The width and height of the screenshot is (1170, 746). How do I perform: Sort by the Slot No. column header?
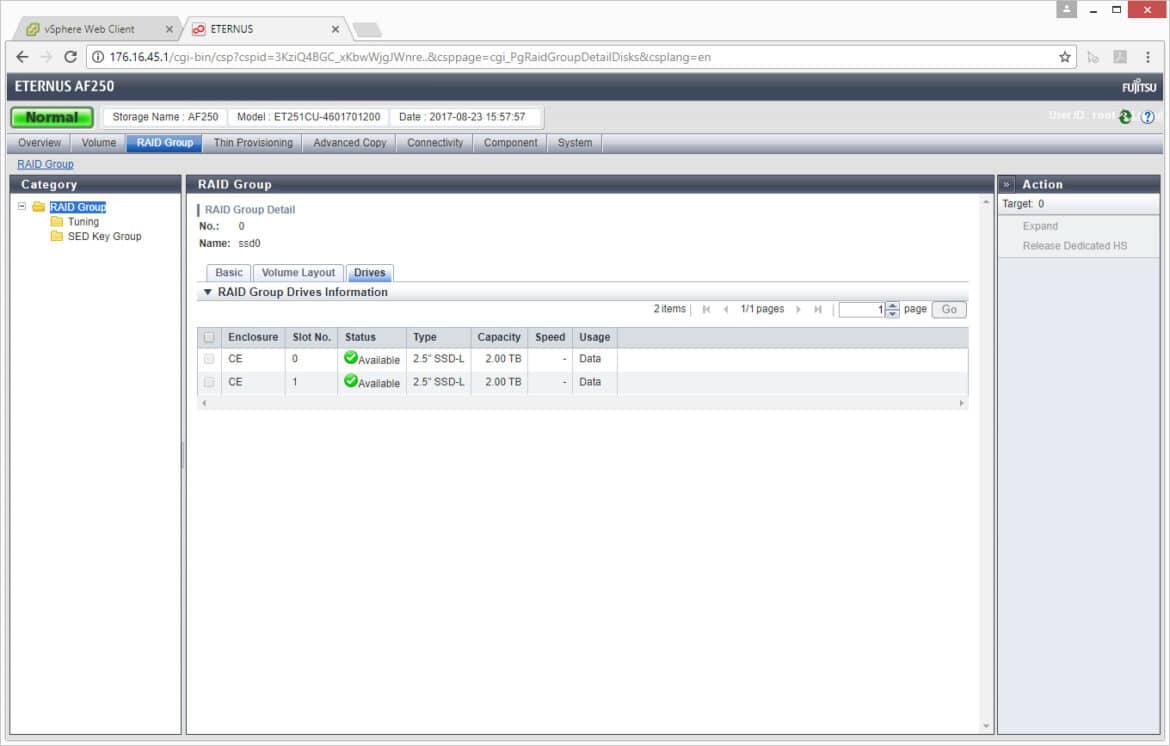click(x=311, y=337)
